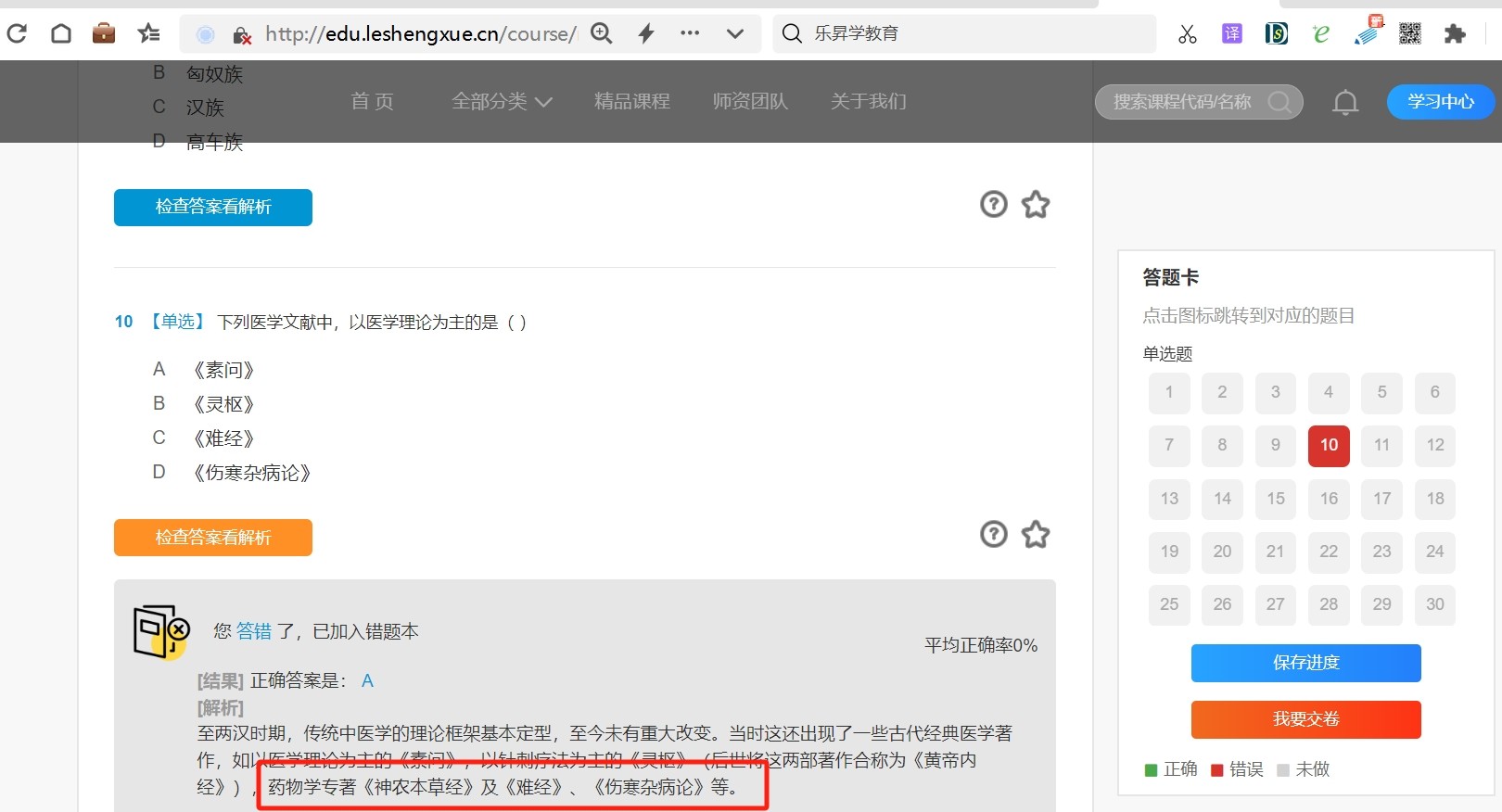Expand the 全部分类 dropdown menu
Viewport: 1502px width, 812px height.
click(x=502, y=101)
